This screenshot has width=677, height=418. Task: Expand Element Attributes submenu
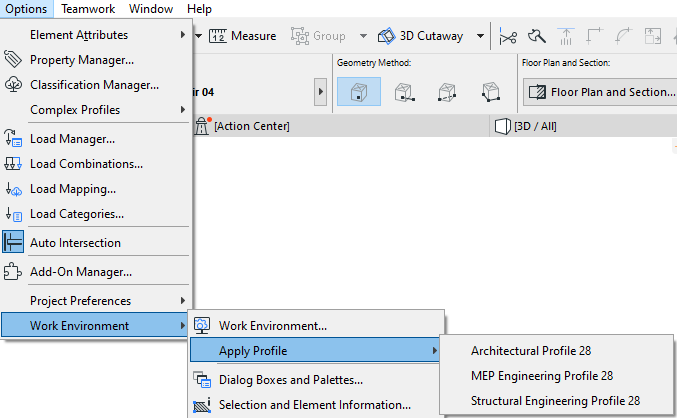click(x=96, y=35)
